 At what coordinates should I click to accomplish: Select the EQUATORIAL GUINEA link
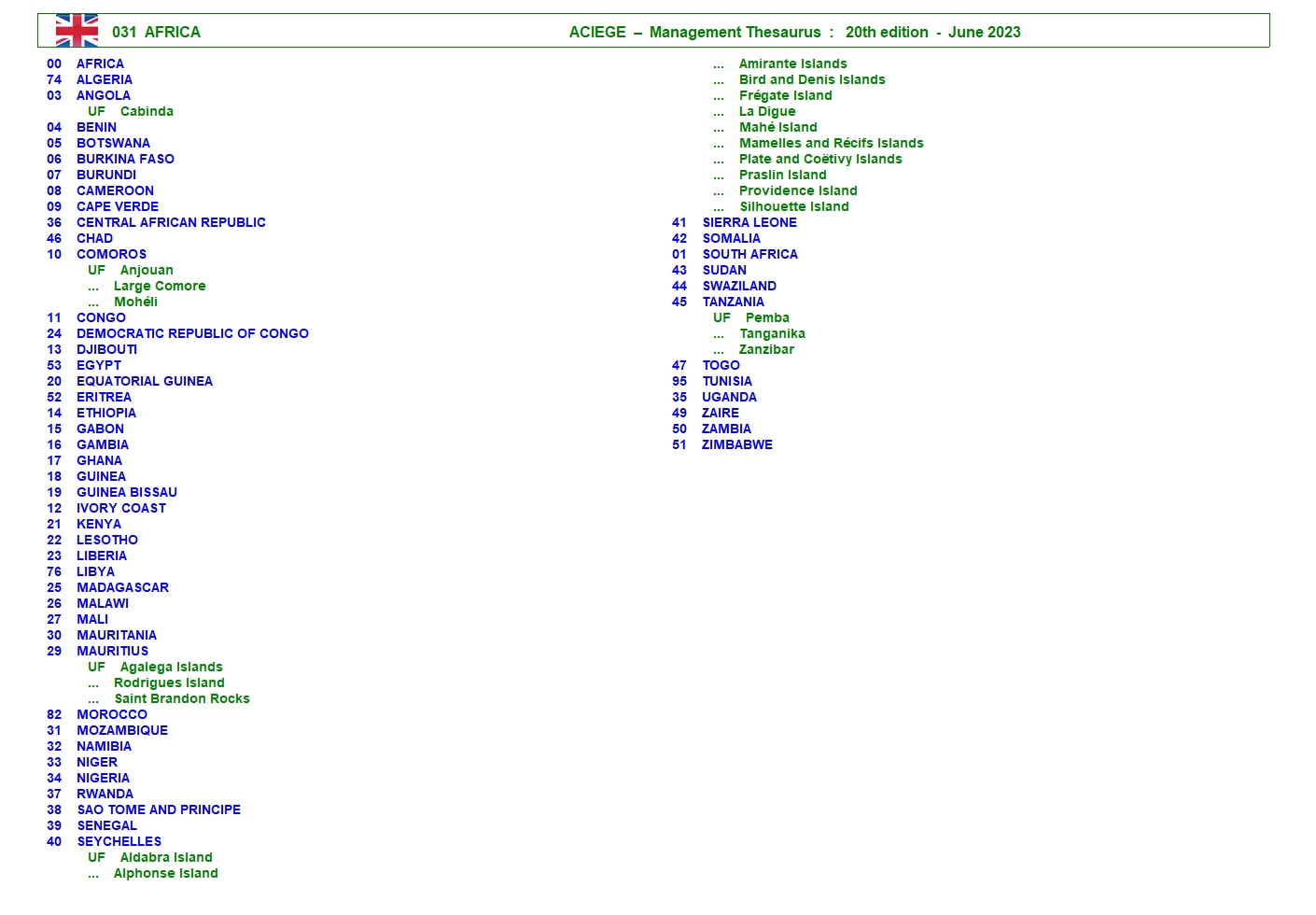145,381
